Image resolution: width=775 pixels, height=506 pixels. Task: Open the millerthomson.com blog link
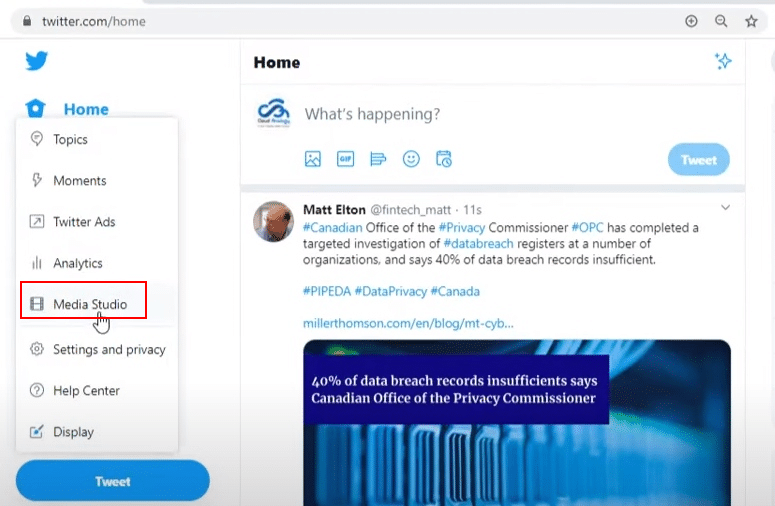click(408, 323)
